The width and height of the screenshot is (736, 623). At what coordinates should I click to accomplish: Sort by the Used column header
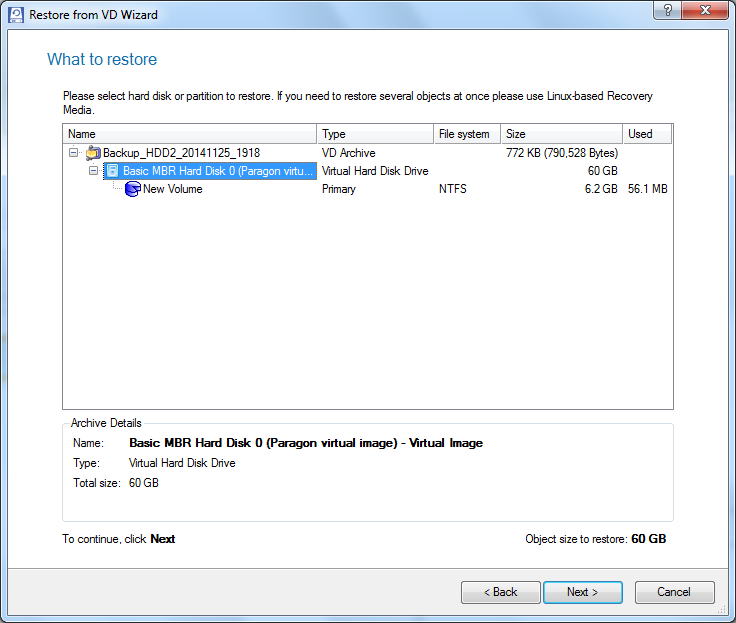click(647, 134)
